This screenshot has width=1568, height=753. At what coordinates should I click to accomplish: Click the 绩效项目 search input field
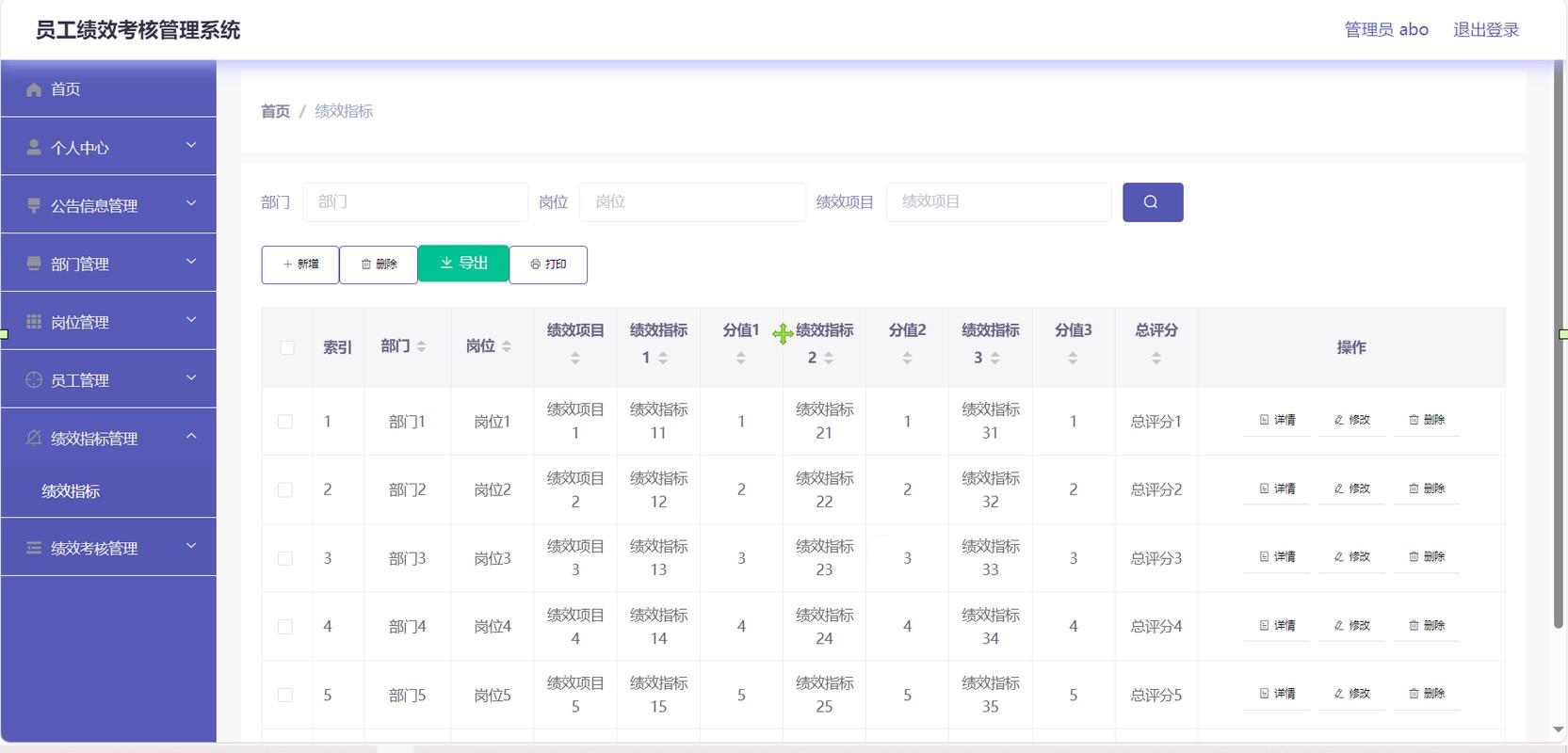998,202
